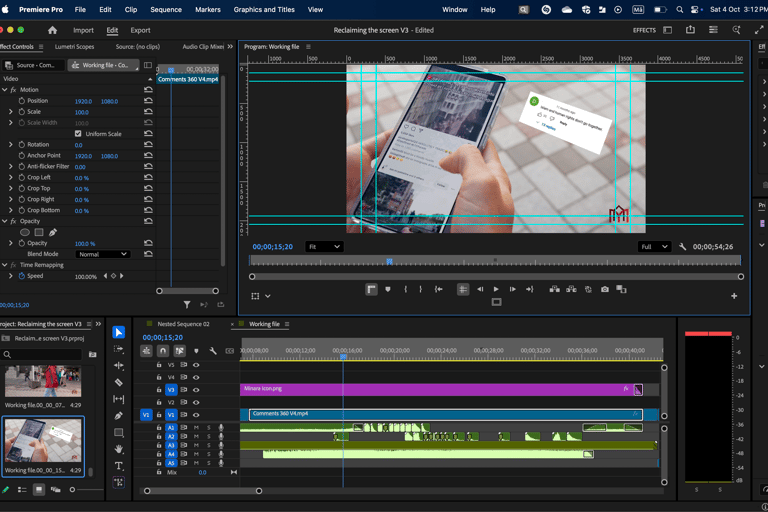The height and width of the screenshot is (512, 768).
Task: Click the Import workspace button
Action: coord(83,30)
